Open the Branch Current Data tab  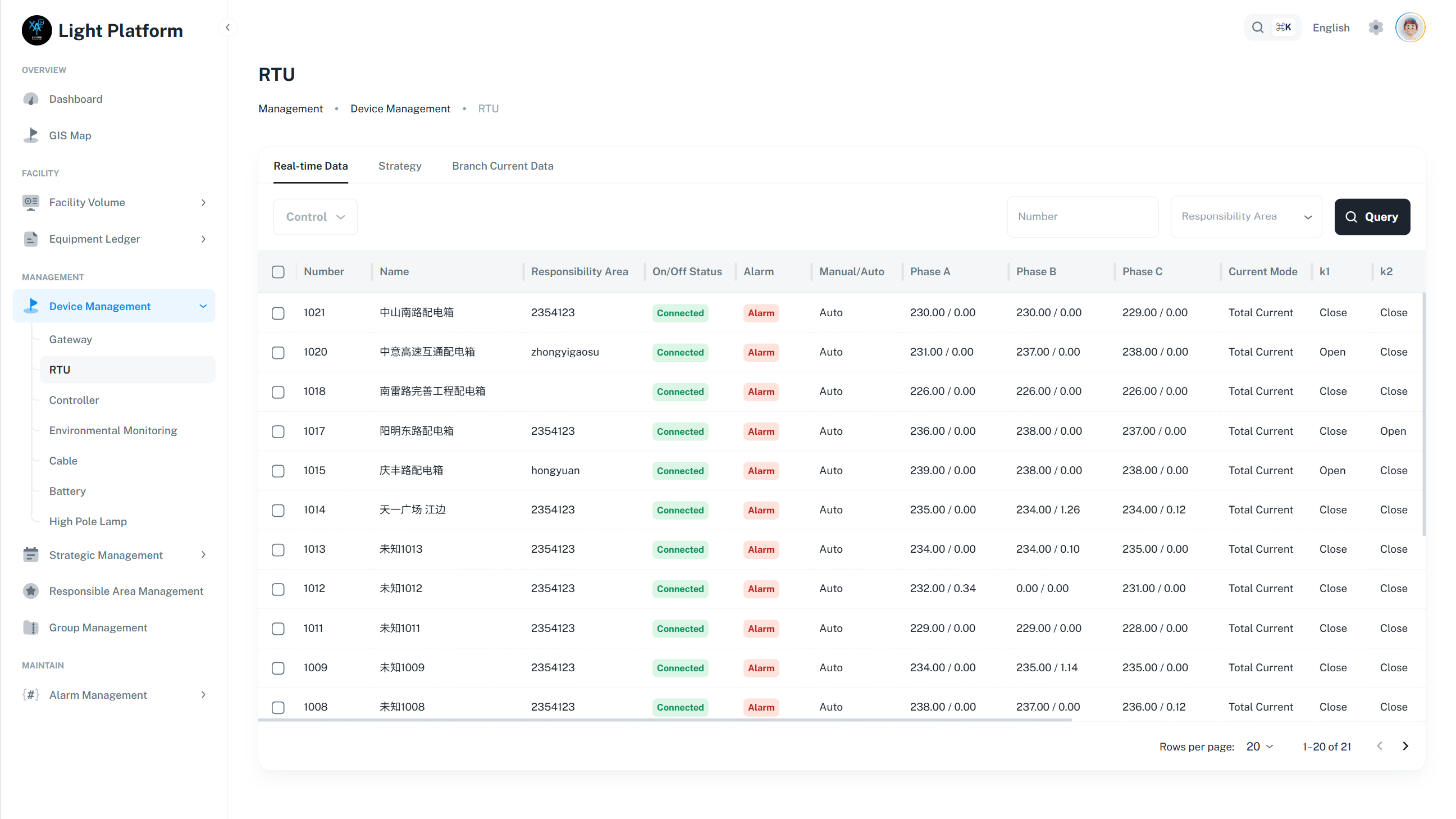pos(502,166)
